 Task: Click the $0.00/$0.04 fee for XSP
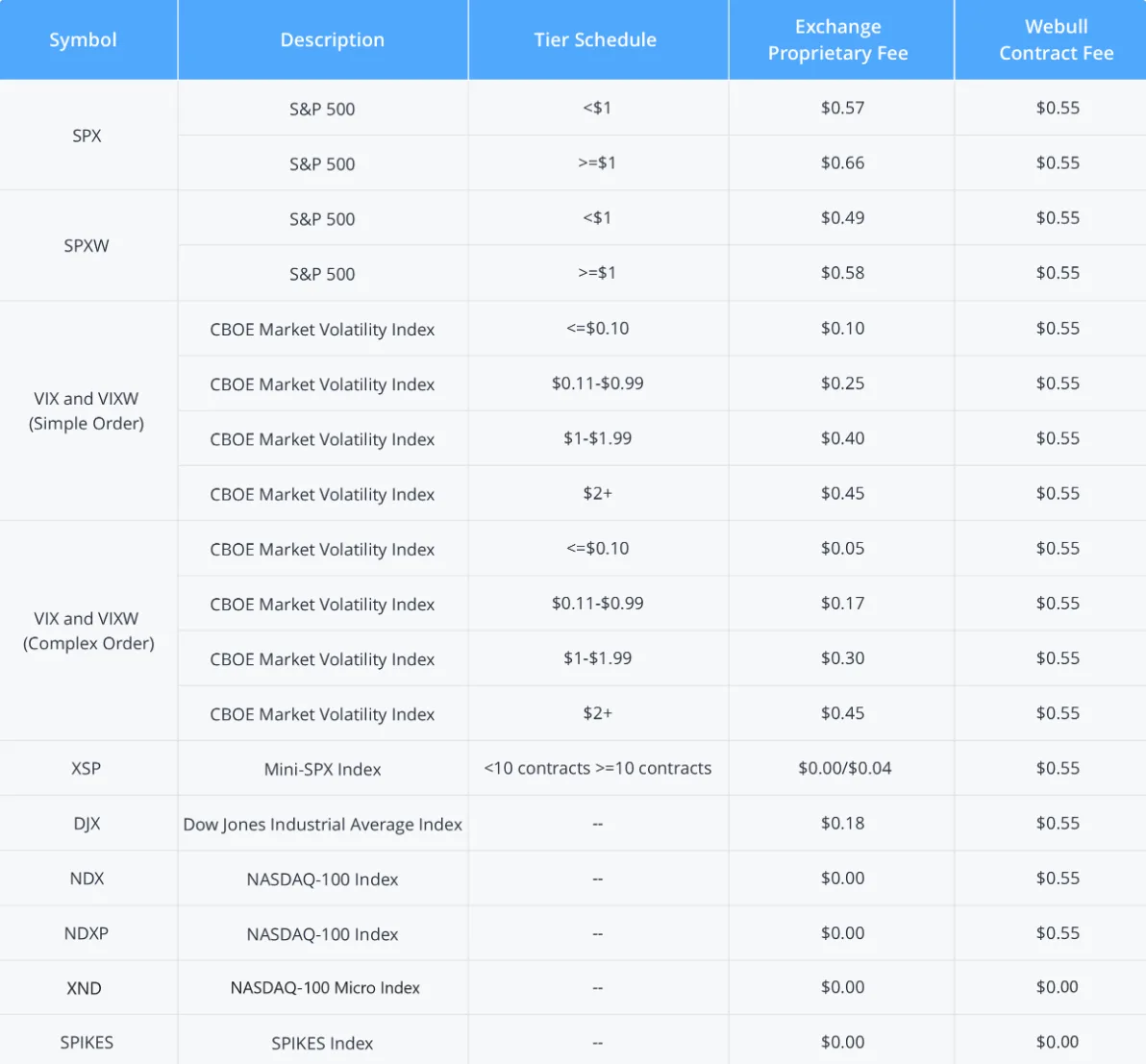845,768
